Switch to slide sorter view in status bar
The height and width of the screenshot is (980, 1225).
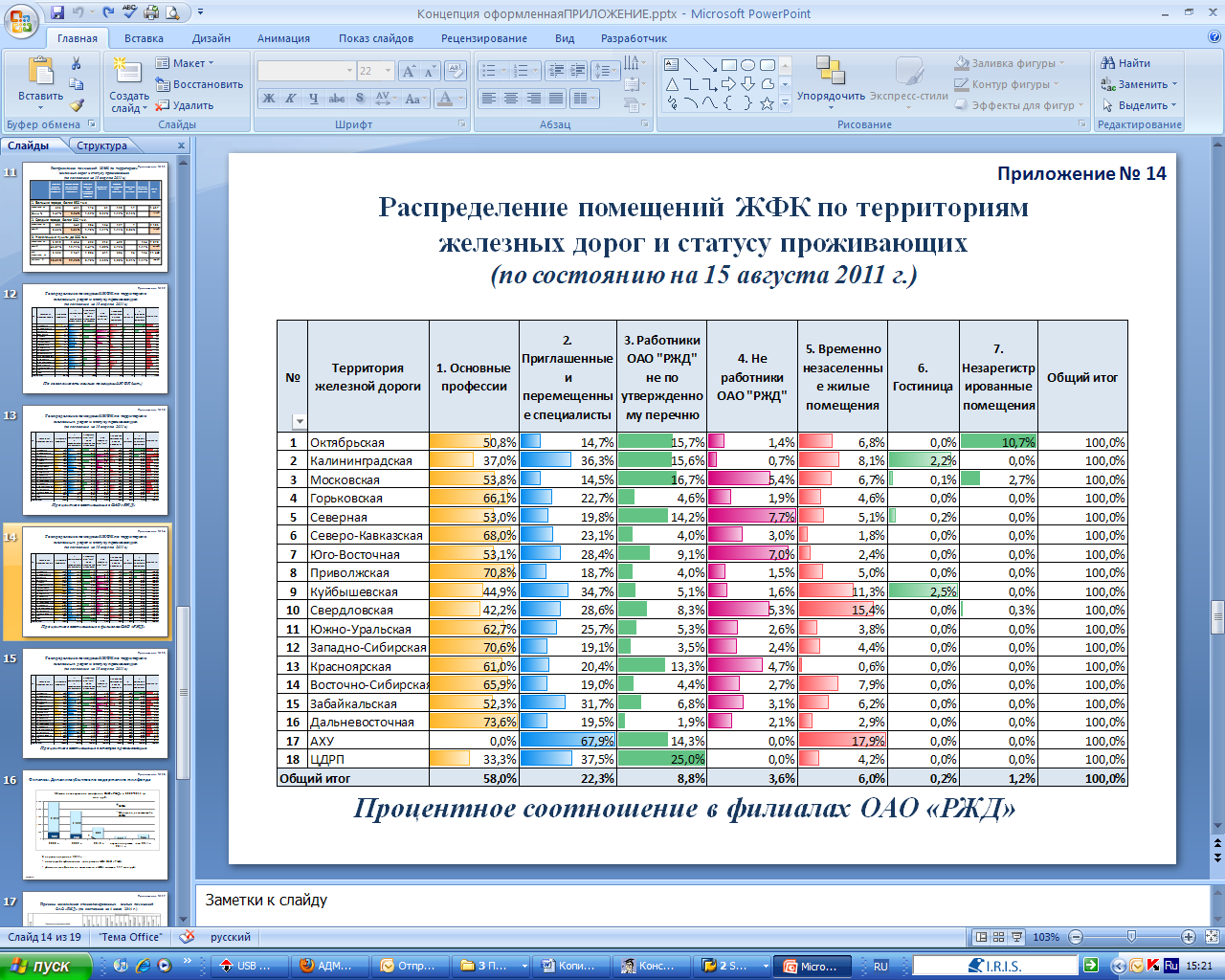[x=998, y=937]
